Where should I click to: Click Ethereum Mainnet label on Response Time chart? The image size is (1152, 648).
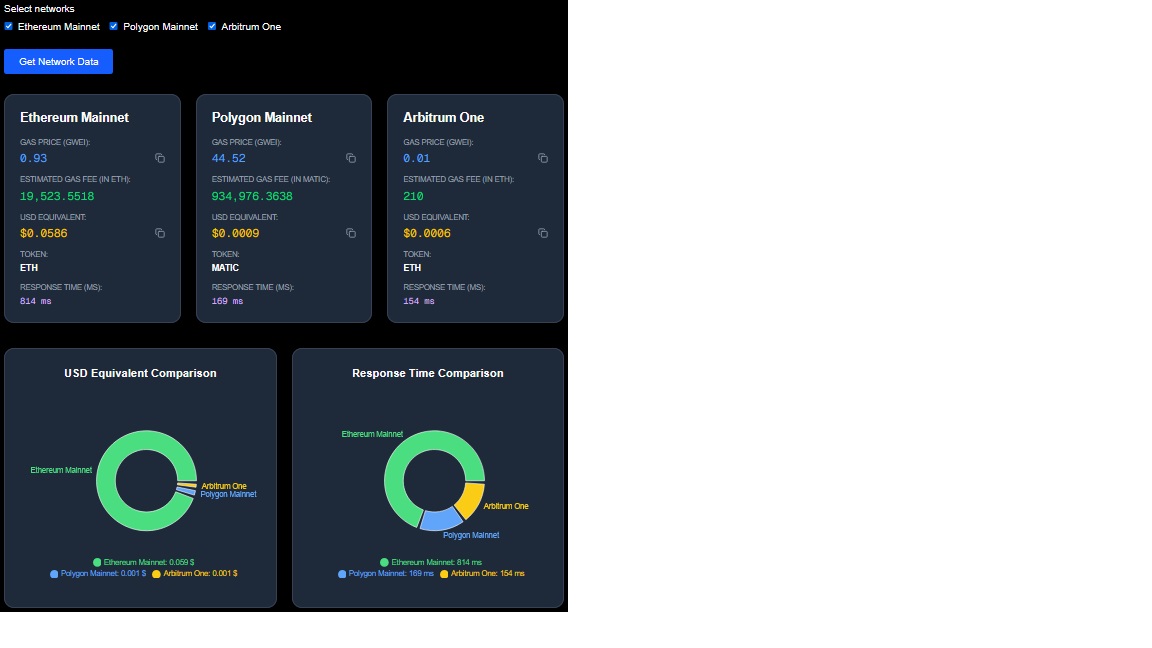[372, 434]
